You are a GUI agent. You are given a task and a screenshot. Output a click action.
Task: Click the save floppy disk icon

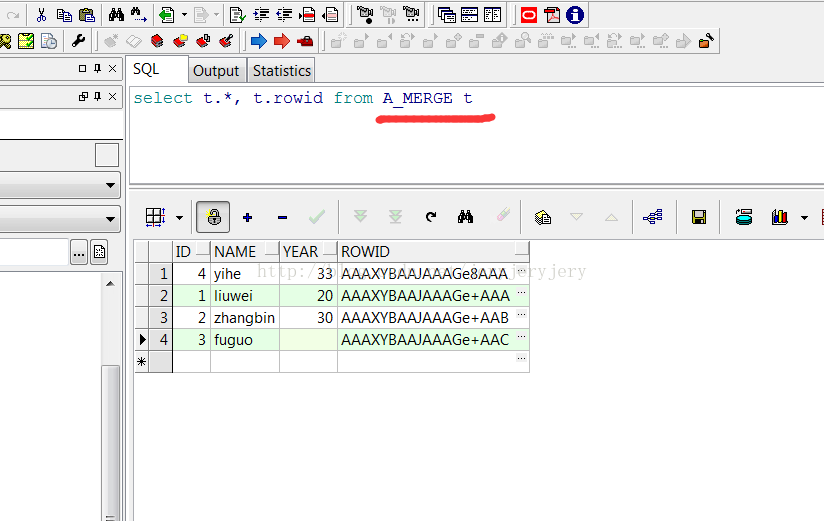(x=699, y=217)
